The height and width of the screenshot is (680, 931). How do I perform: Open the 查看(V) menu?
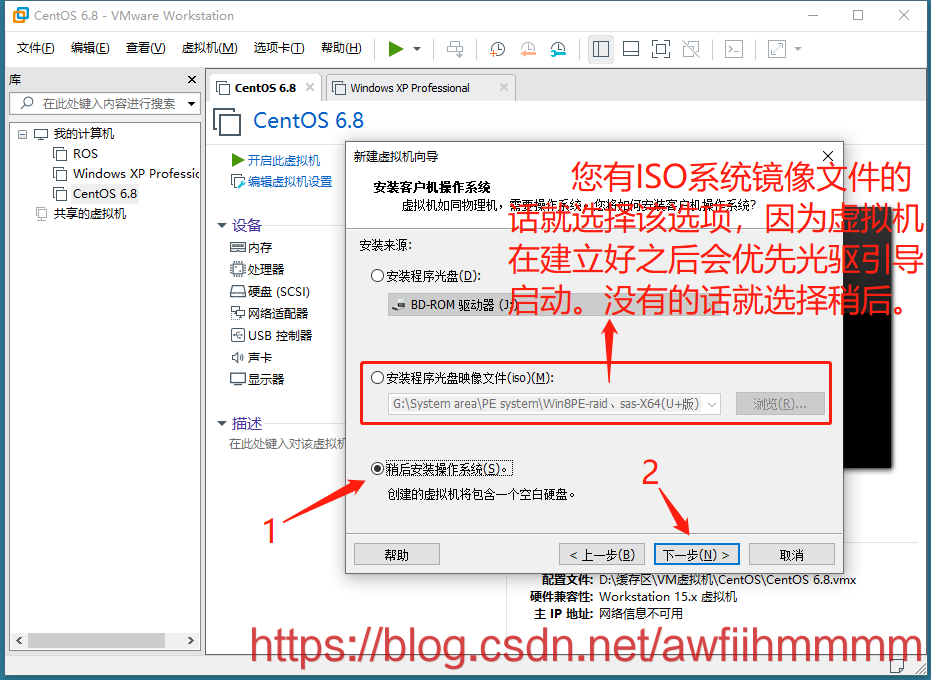click(x=145, y=48)
